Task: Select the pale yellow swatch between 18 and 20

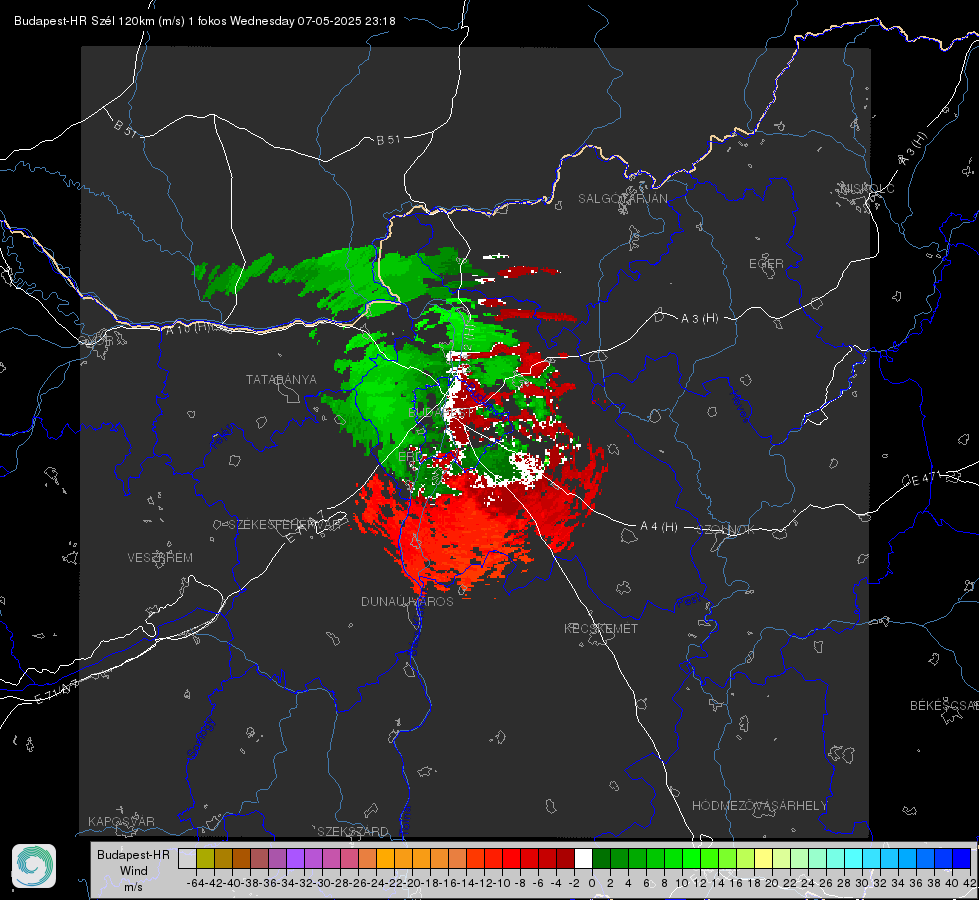Action: 764,858
